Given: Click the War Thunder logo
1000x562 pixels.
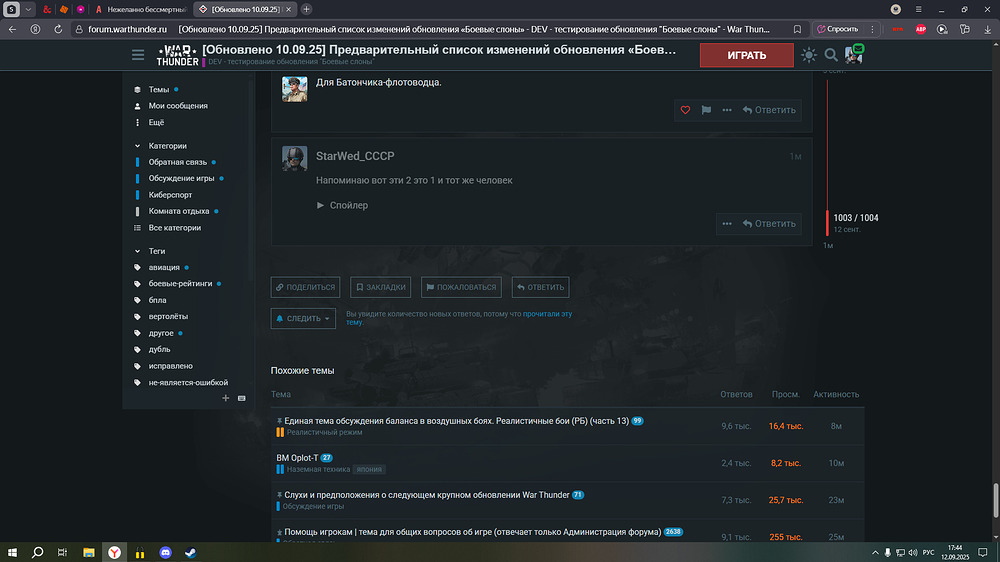Looking at the screenshot, I should point(177,55).
